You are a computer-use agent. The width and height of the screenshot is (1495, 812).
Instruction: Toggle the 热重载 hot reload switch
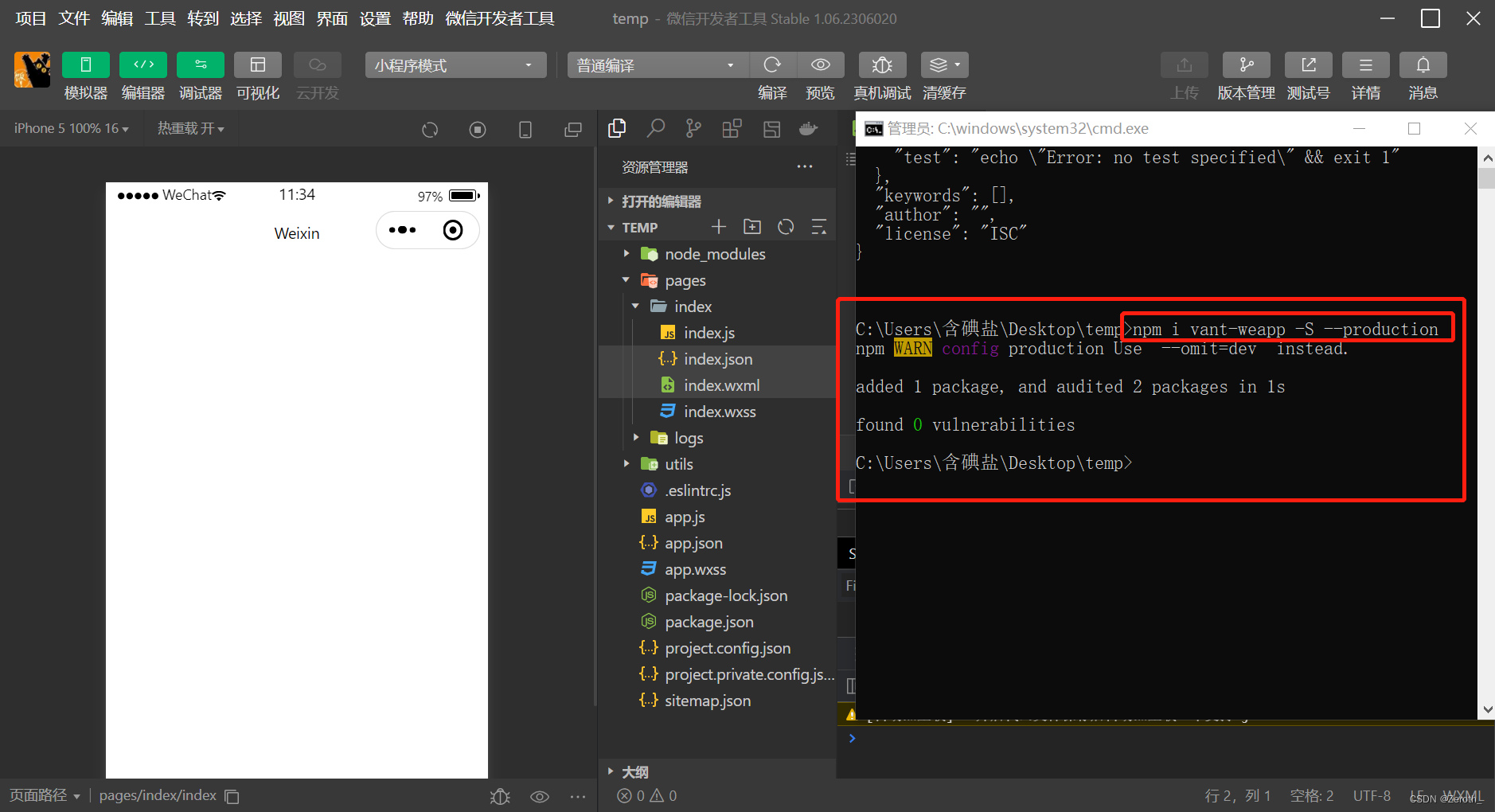coord(189,128)
